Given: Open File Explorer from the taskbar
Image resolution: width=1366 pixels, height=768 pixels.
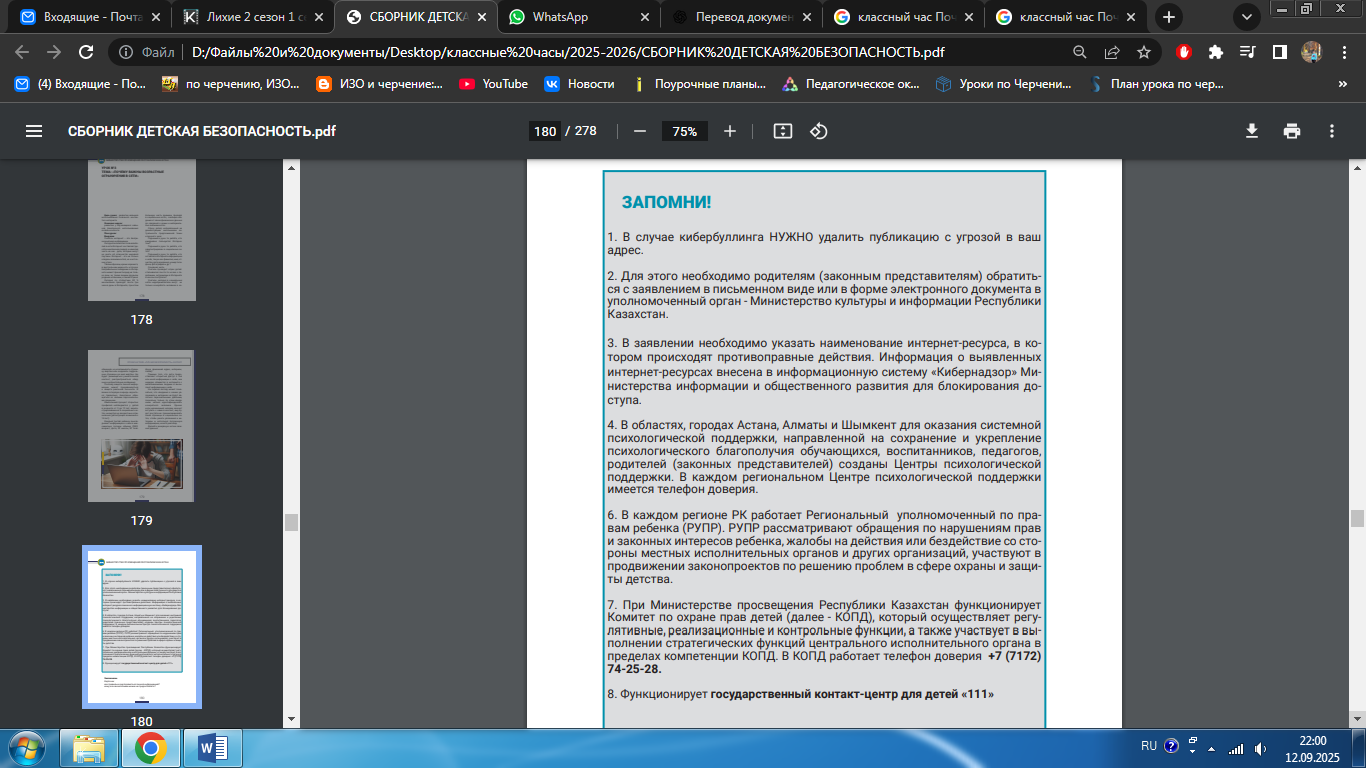Looking at the screenshot, I should point(90,747).
